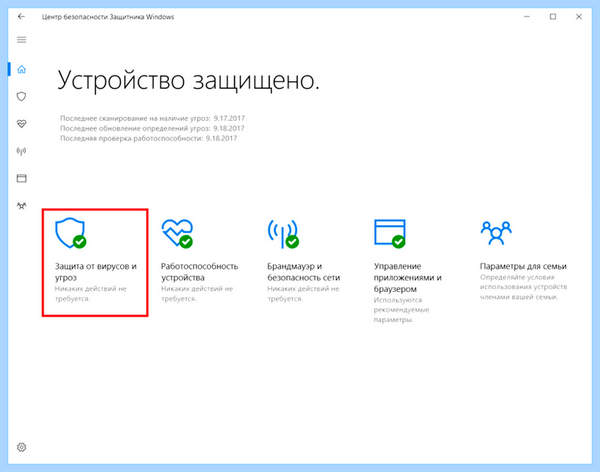Select the Home icon in sidebar

(21, 69)
